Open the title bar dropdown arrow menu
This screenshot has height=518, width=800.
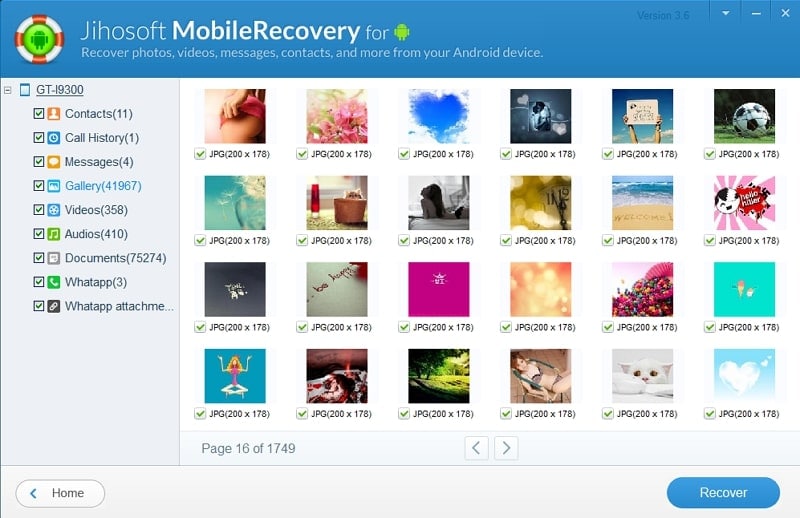pos(726,13)
